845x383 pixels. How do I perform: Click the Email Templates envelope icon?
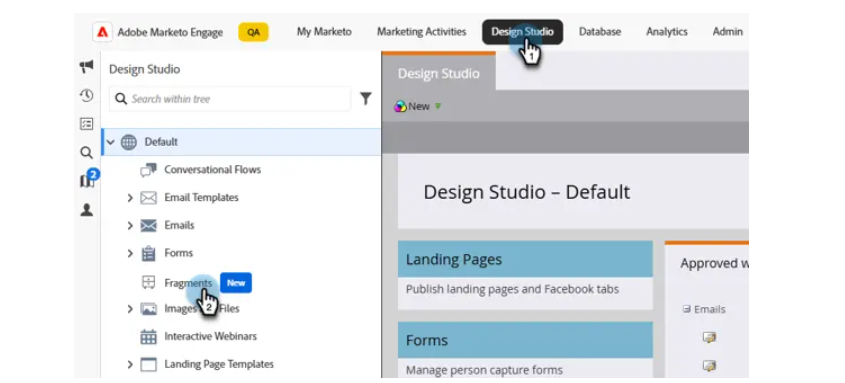148,198
